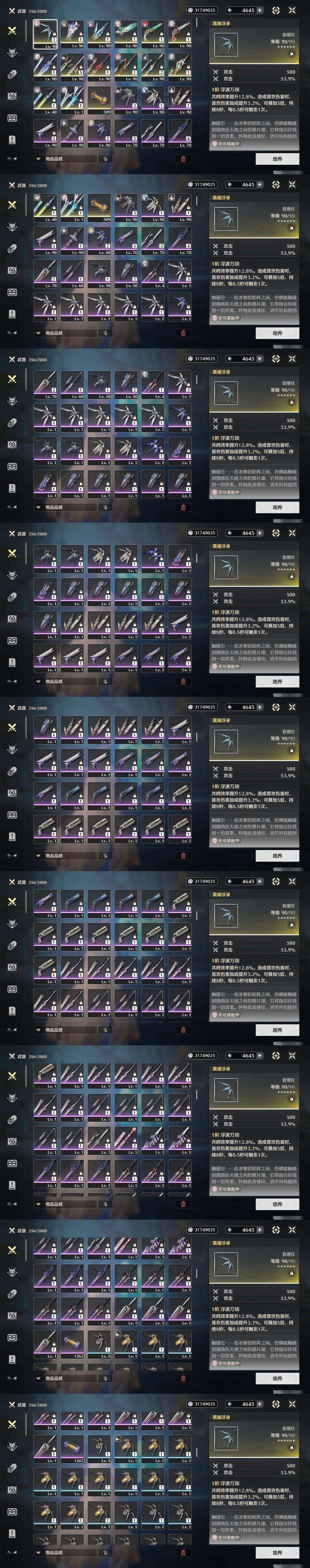Toggle the lock on the 漪澜浮录 weapon in the topmost detail card
The image size is (310, 1568).
point(291,53)
